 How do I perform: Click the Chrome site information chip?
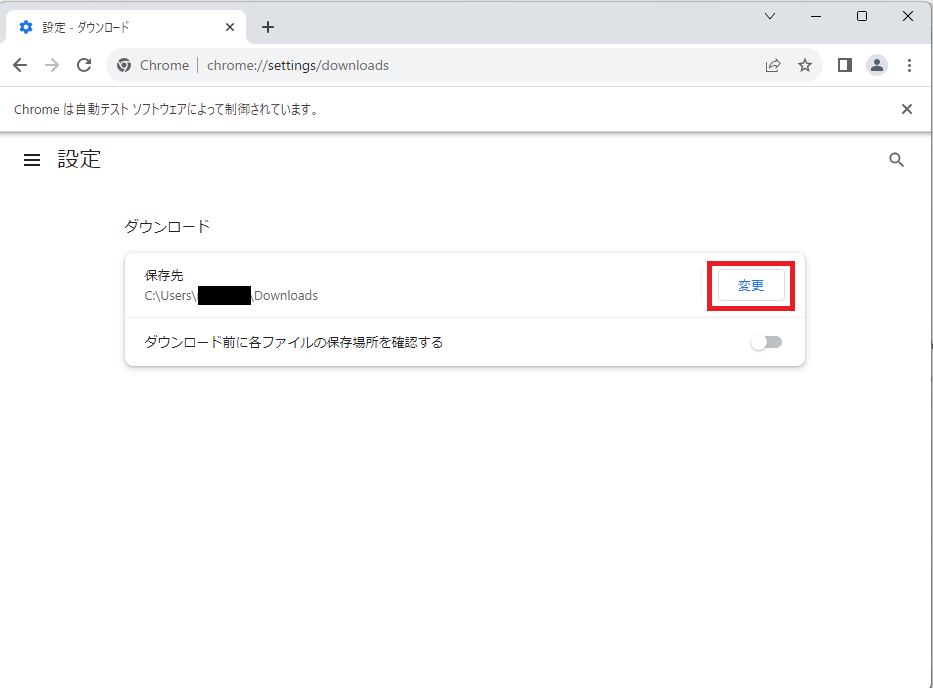[153, 65]
